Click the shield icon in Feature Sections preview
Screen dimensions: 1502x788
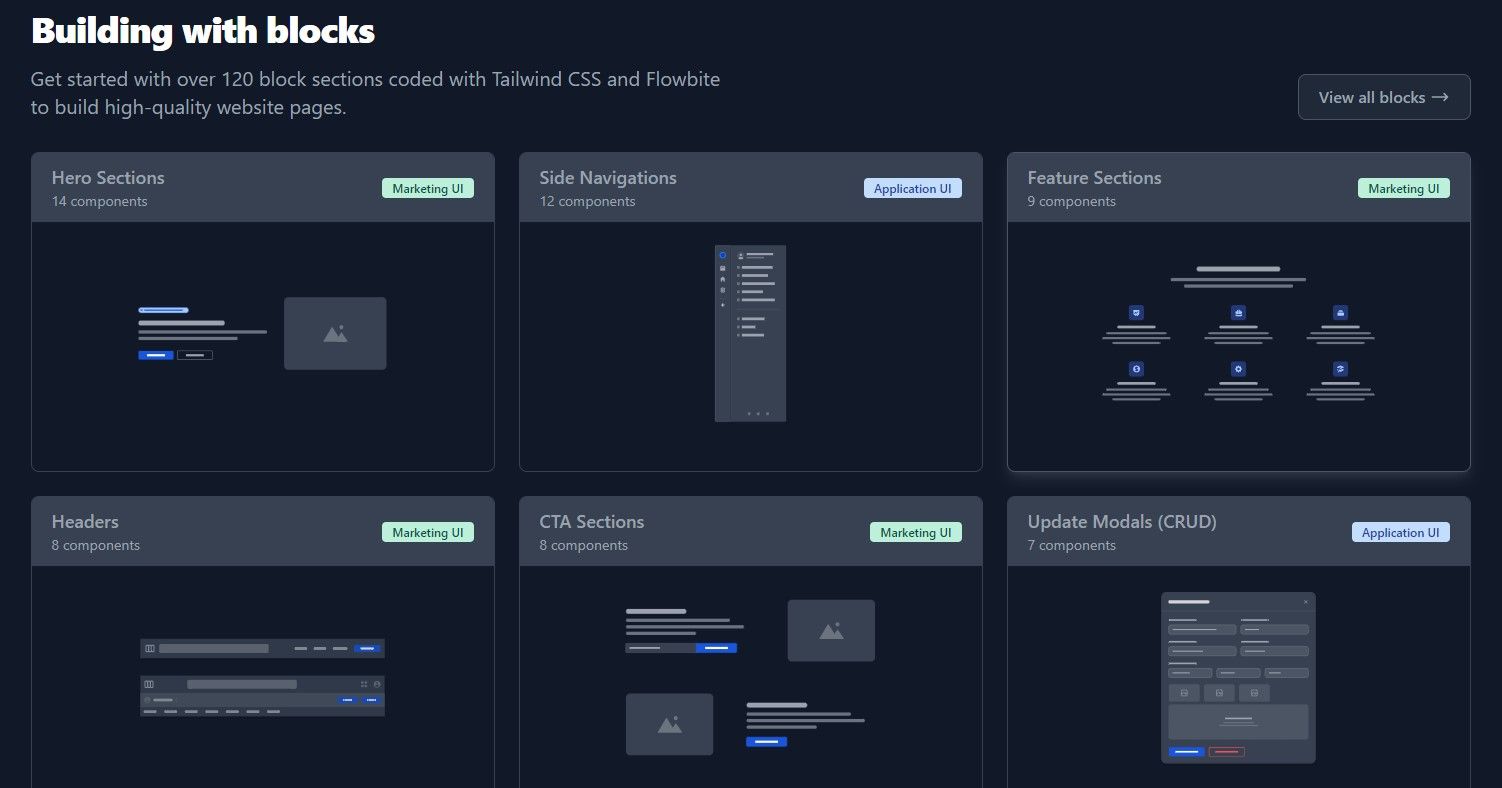click(1137, 313)
